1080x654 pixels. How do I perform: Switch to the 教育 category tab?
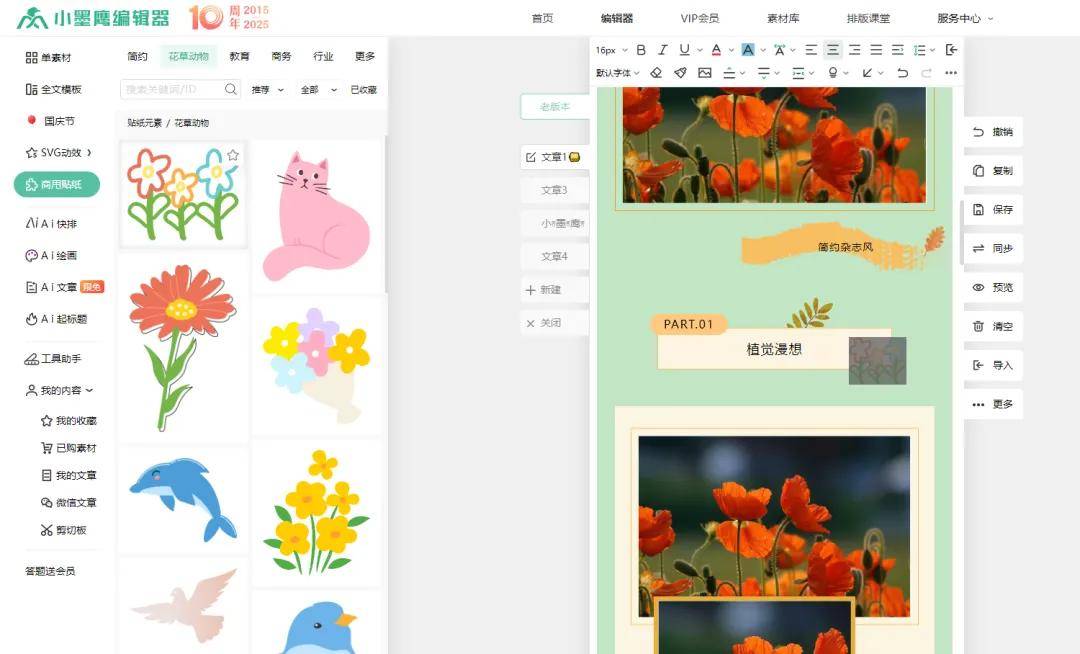pos(239,57)
